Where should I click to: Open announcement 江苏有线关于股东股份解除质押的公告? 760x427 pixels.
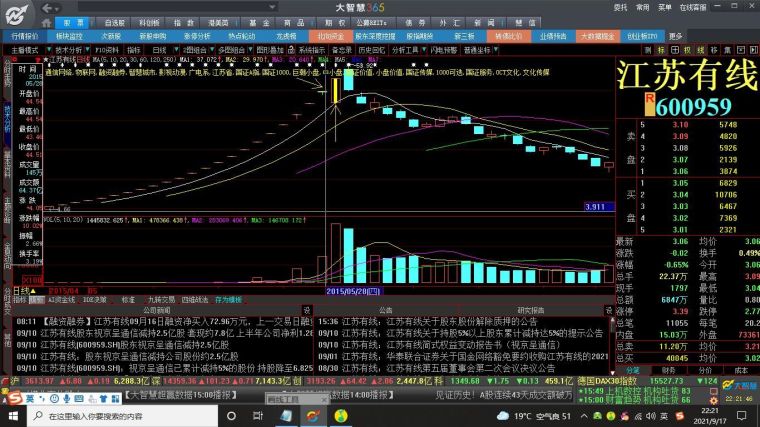(439, 321)
